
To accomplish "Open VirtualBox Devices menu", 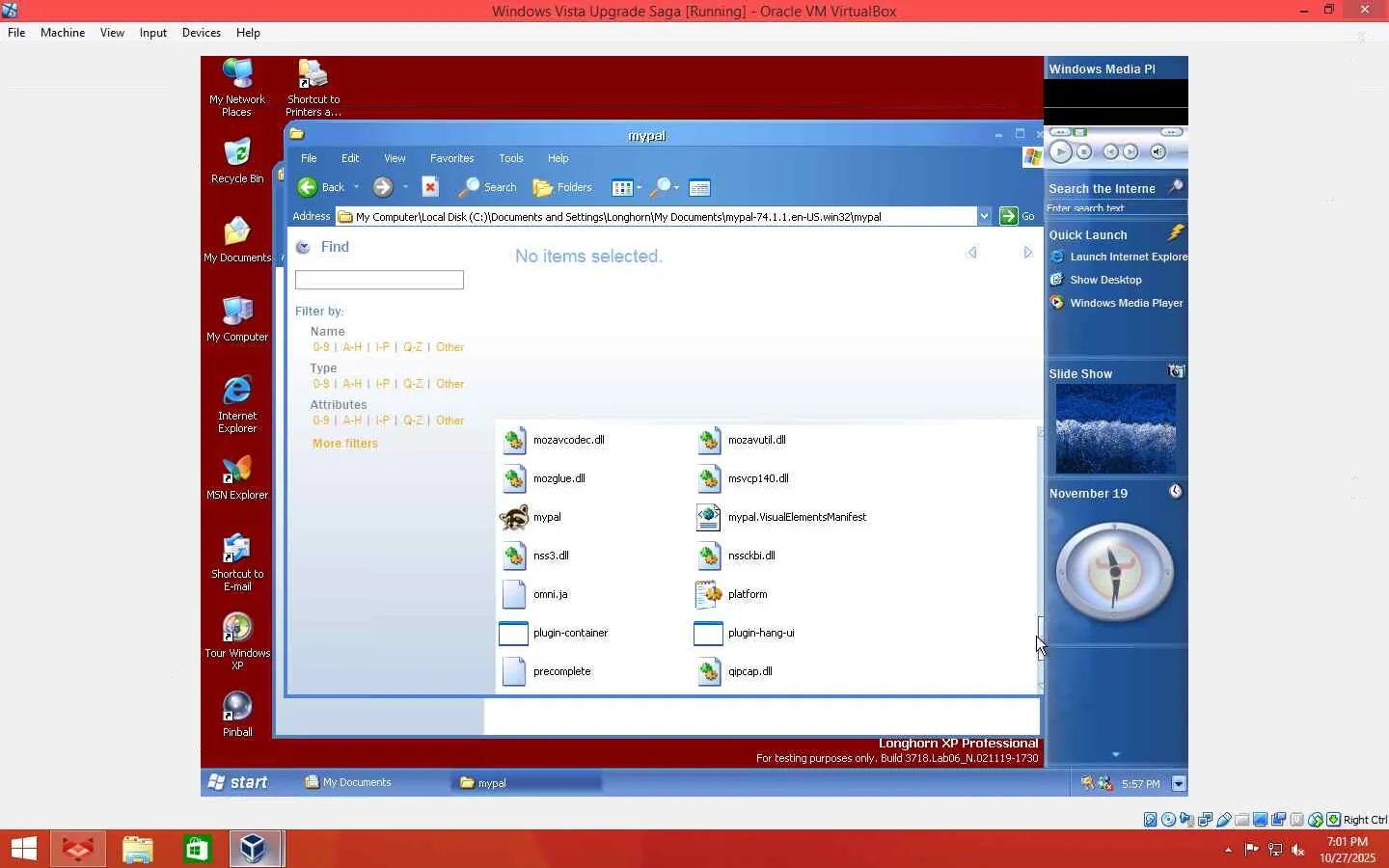I will click(202, 33).
